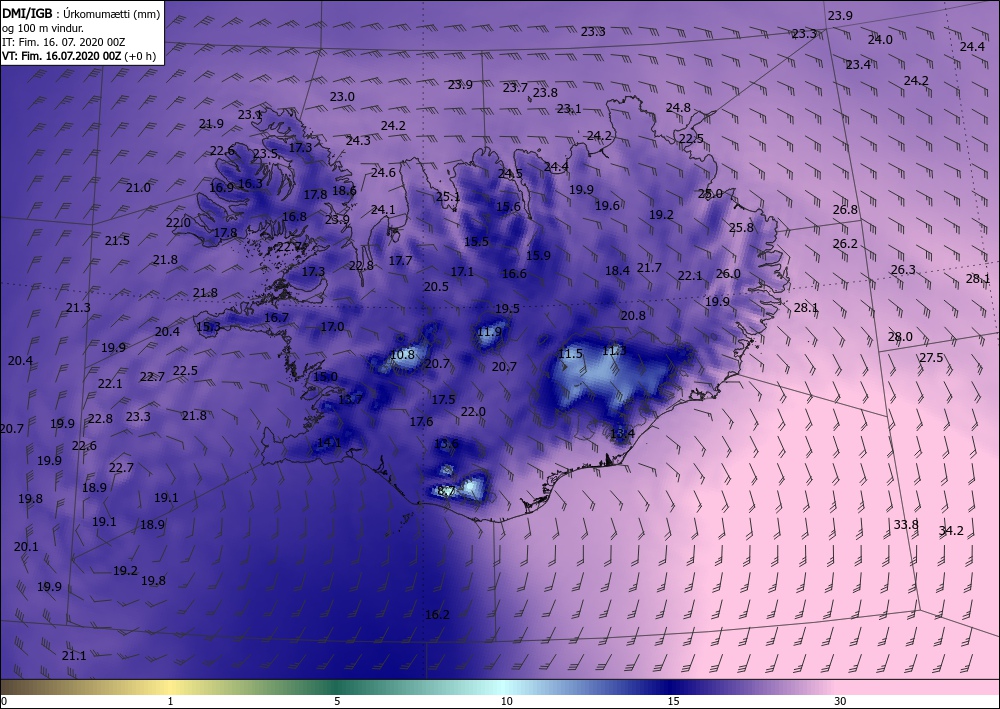The height and width of the screenshot is (709, 1000).
Task: Click the map value 15.9
Action: (538, 255)
